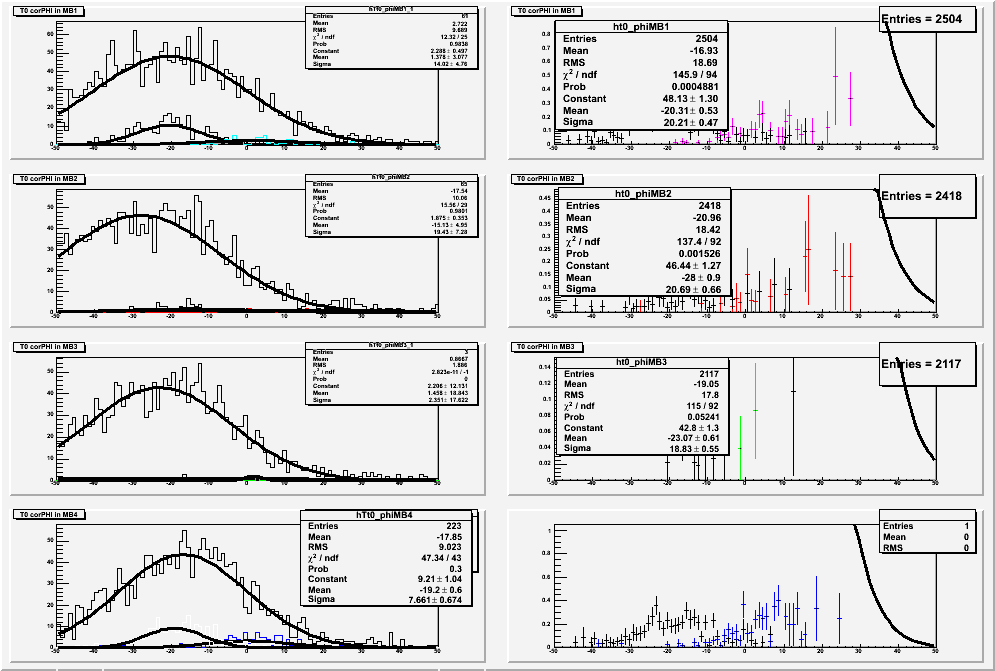Click the fit Mean value "-28 ± 0.9"
Image resolution: width=995 pixels, height=671 pixels.
(x=701, y=277)
